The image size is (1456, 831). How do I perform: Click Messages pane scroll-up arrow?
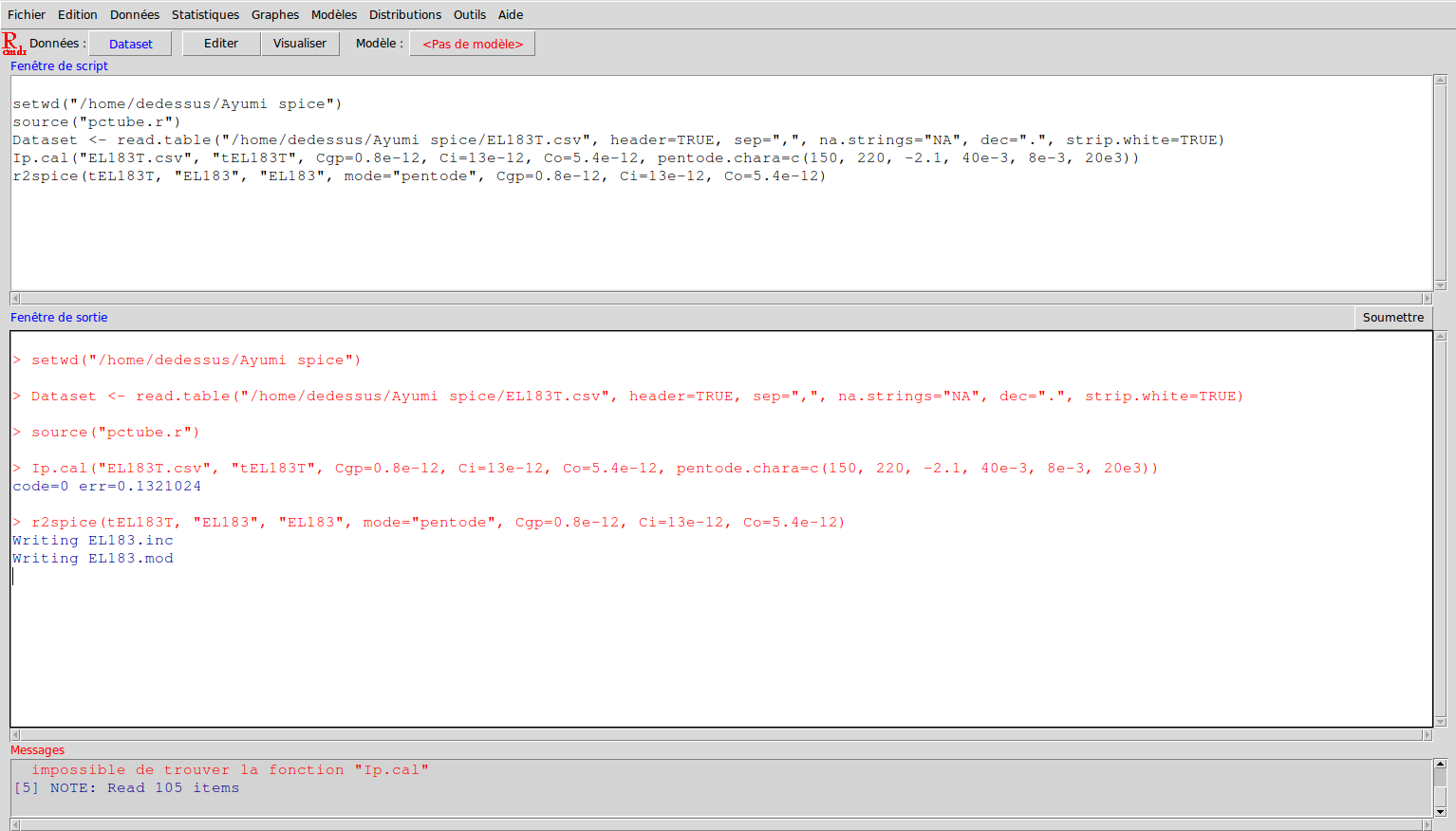click(x=1440, y=764)
